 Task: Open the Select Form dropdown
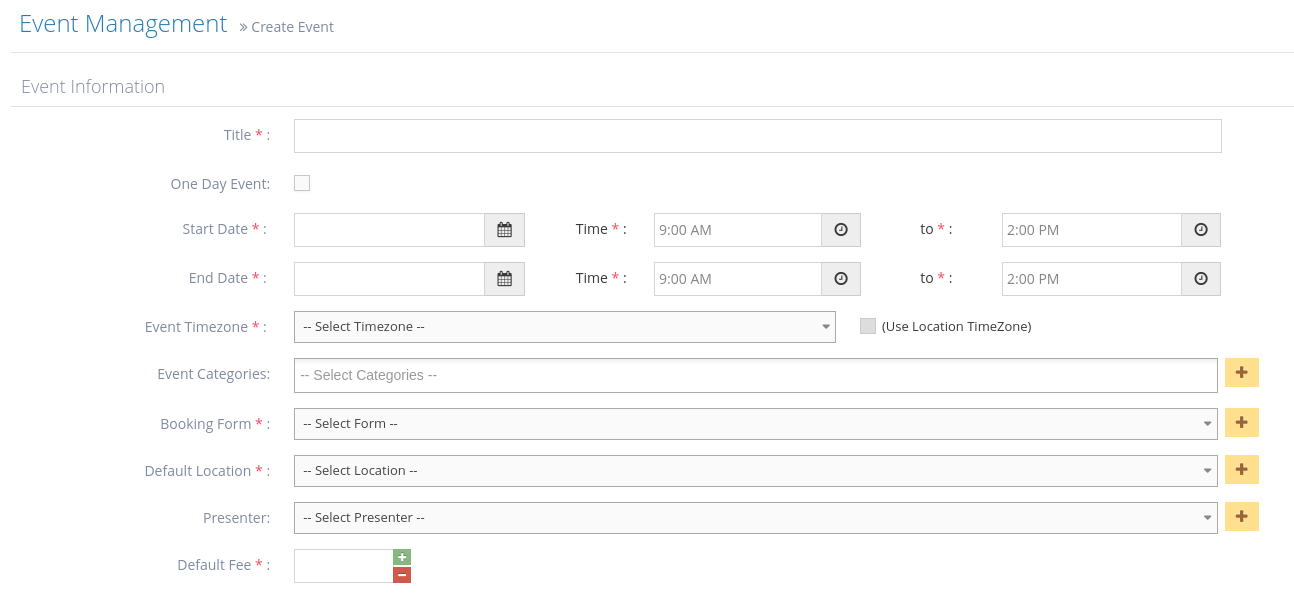(x=755, y=424)
